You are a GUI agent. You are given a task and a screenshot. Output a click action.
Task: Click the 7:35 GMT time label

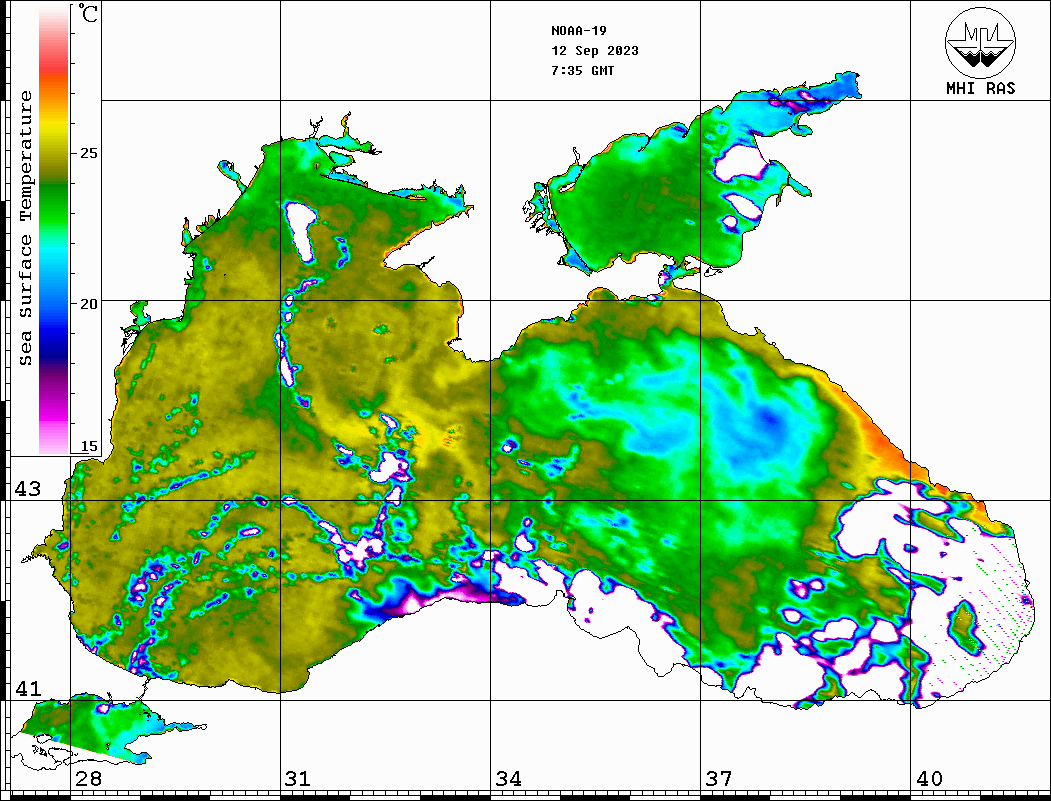click(582, 71)
